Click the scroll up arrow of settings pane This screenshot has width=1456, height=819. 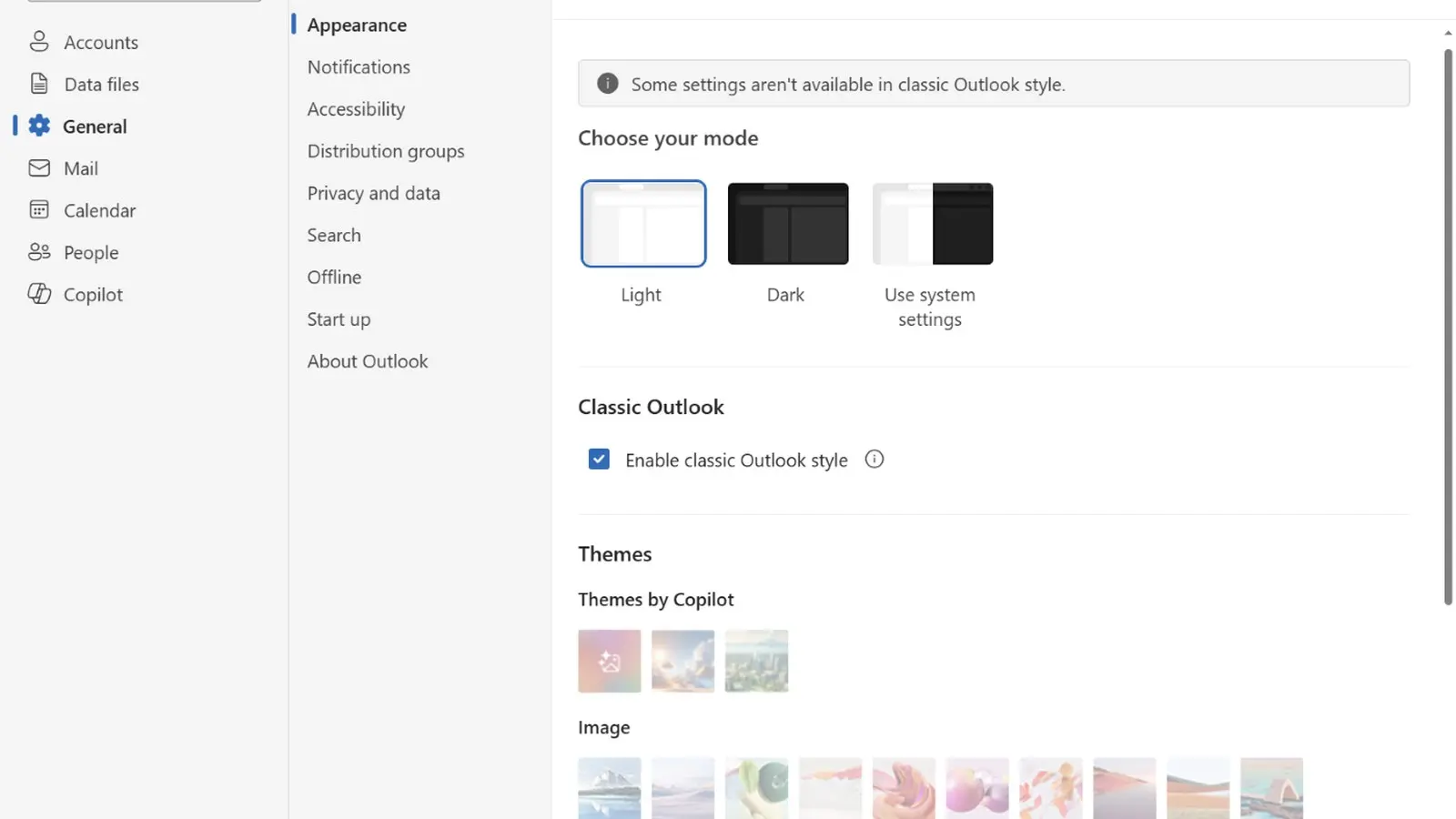coord(1448,33)
